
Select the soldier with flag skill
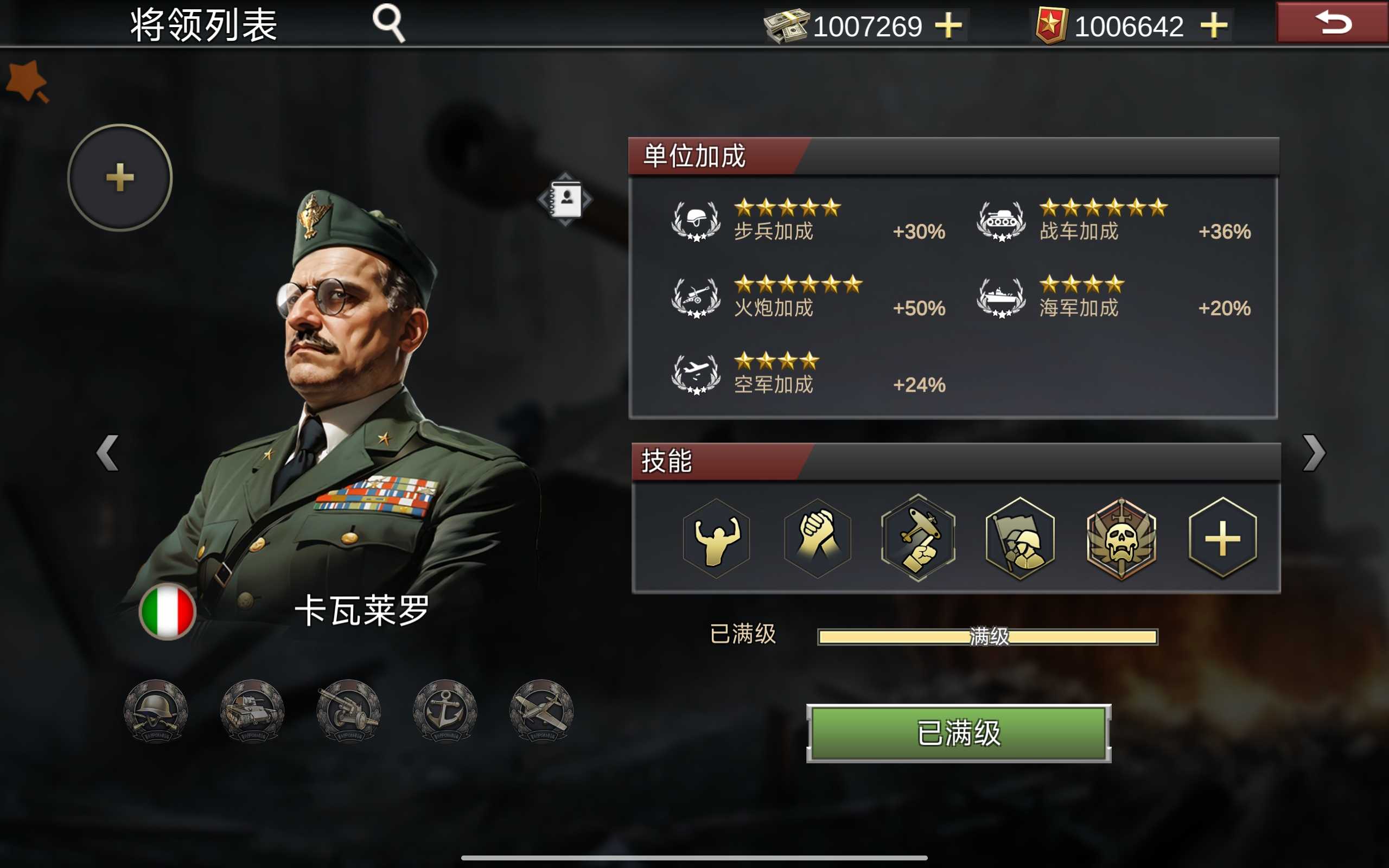(1020, 539)
